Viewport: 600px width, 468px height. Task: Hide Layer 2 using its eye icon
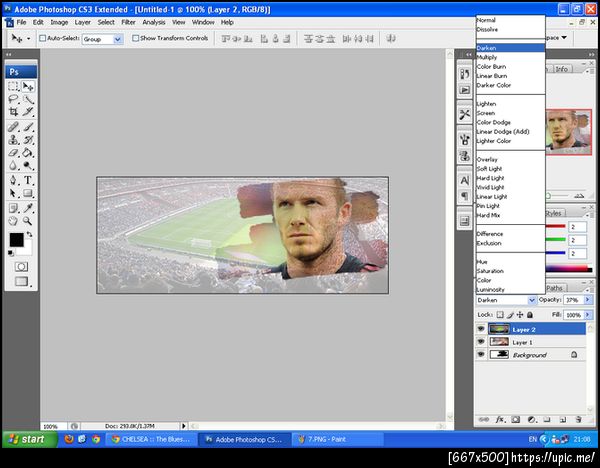[x=481, y=328]
